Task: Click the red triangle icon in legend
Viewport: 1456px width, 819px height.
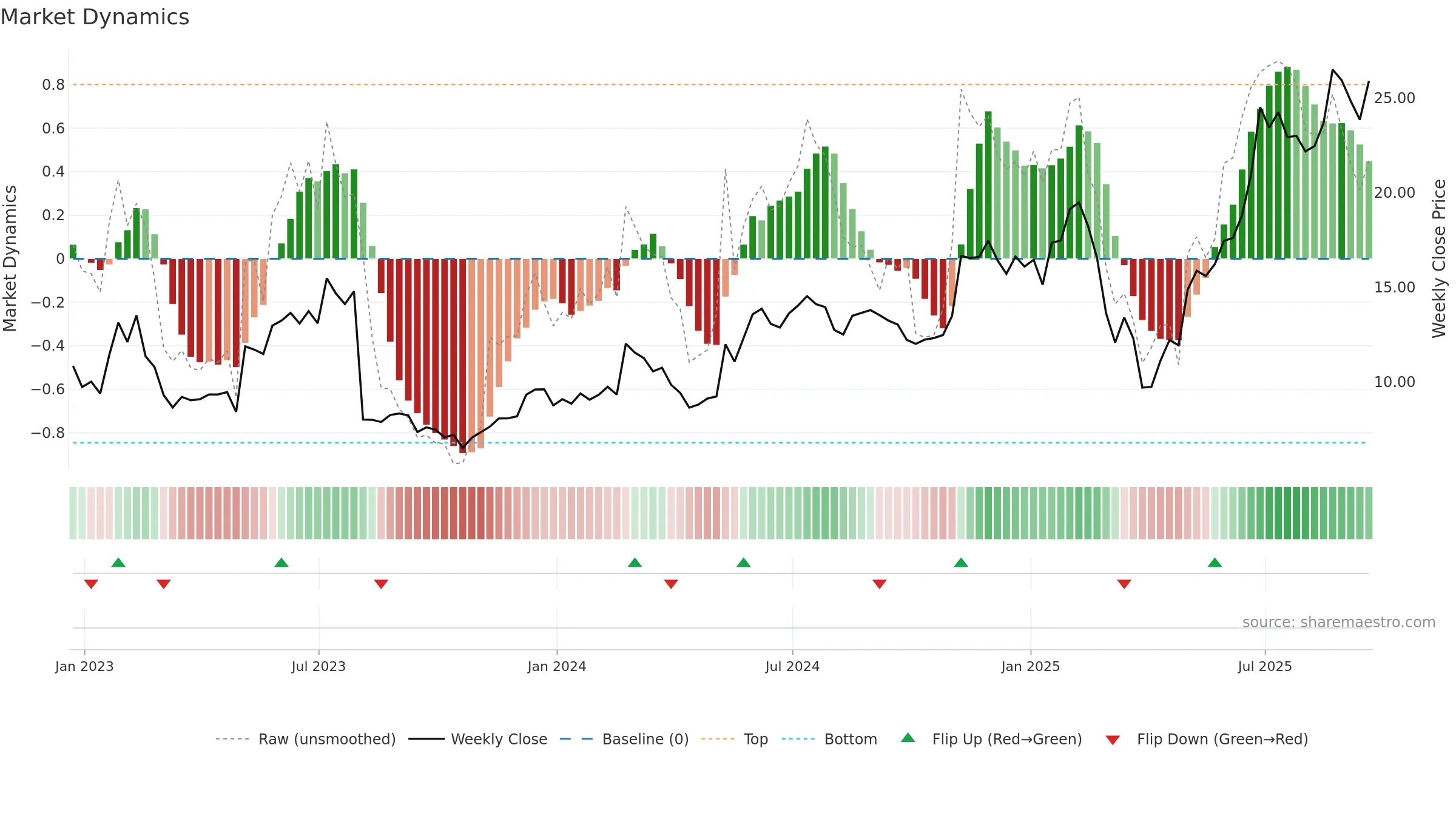Action: (1113, 740)
